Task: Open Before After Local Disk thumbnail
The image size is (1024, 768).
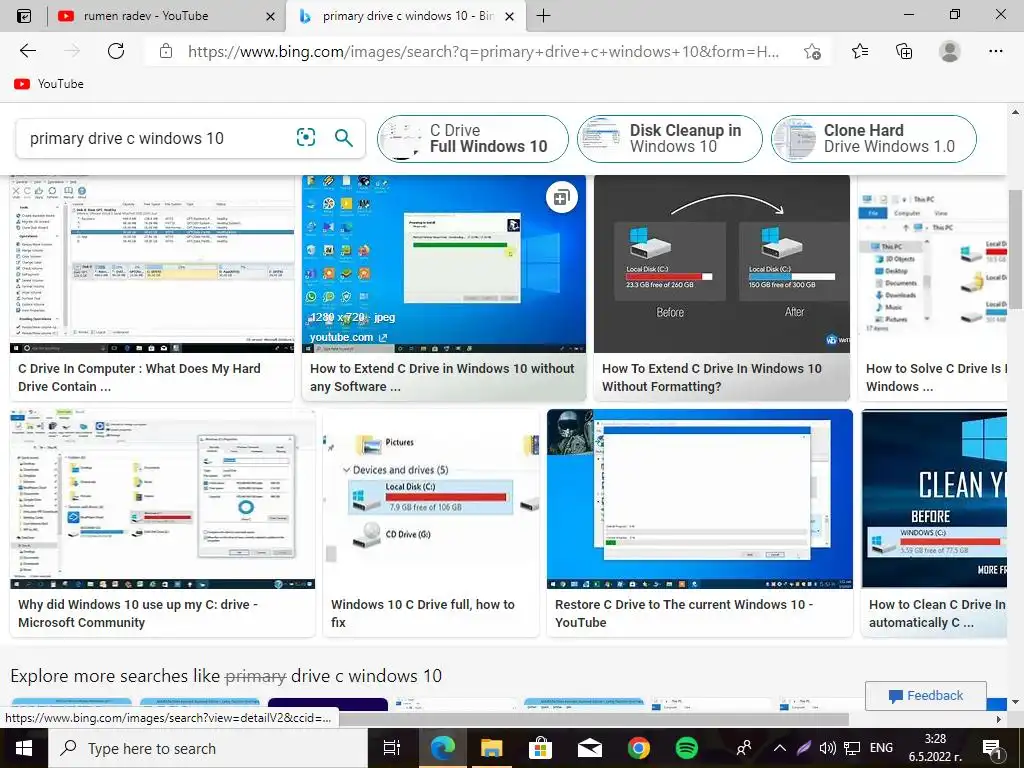Action: click(722, 264)
